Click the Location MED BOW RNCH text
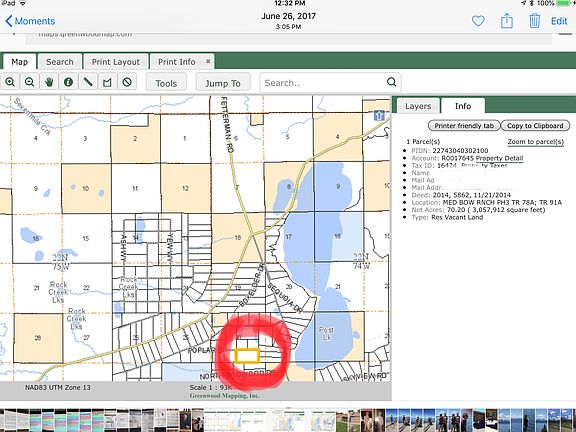The height and width of the screenshot is (432, 576). point(502,202)
